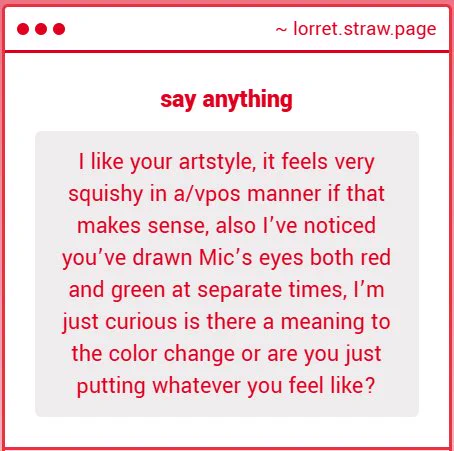Click the word "drawn" in the message
This screenshot has height=451, width=454.
tap(162, 258)
